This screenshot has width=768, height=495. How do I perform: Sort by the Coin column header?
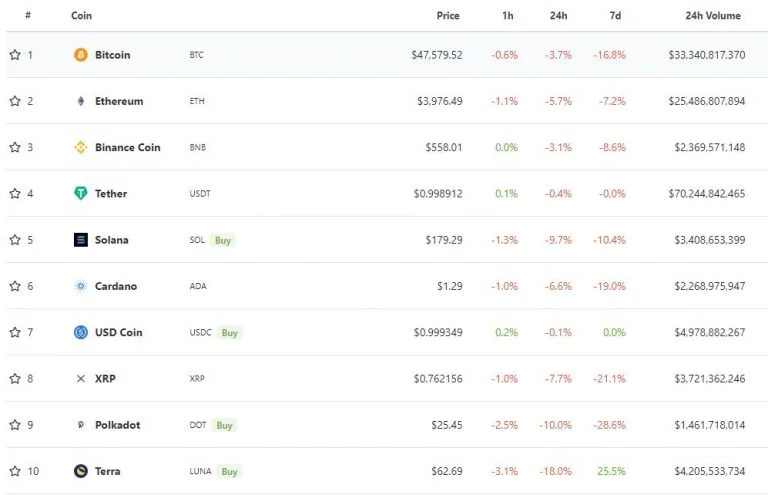click(81, 16)
